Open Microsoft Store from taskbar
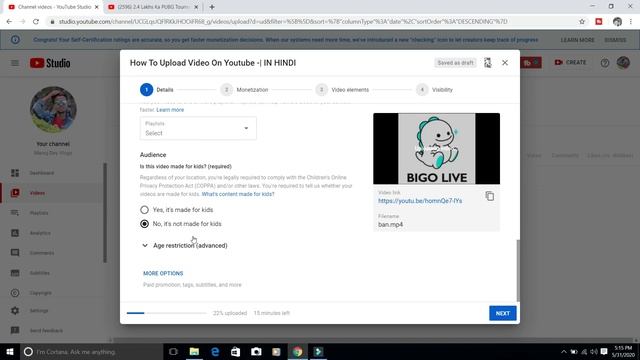This screenshot has height=360, width=640. 236,351
